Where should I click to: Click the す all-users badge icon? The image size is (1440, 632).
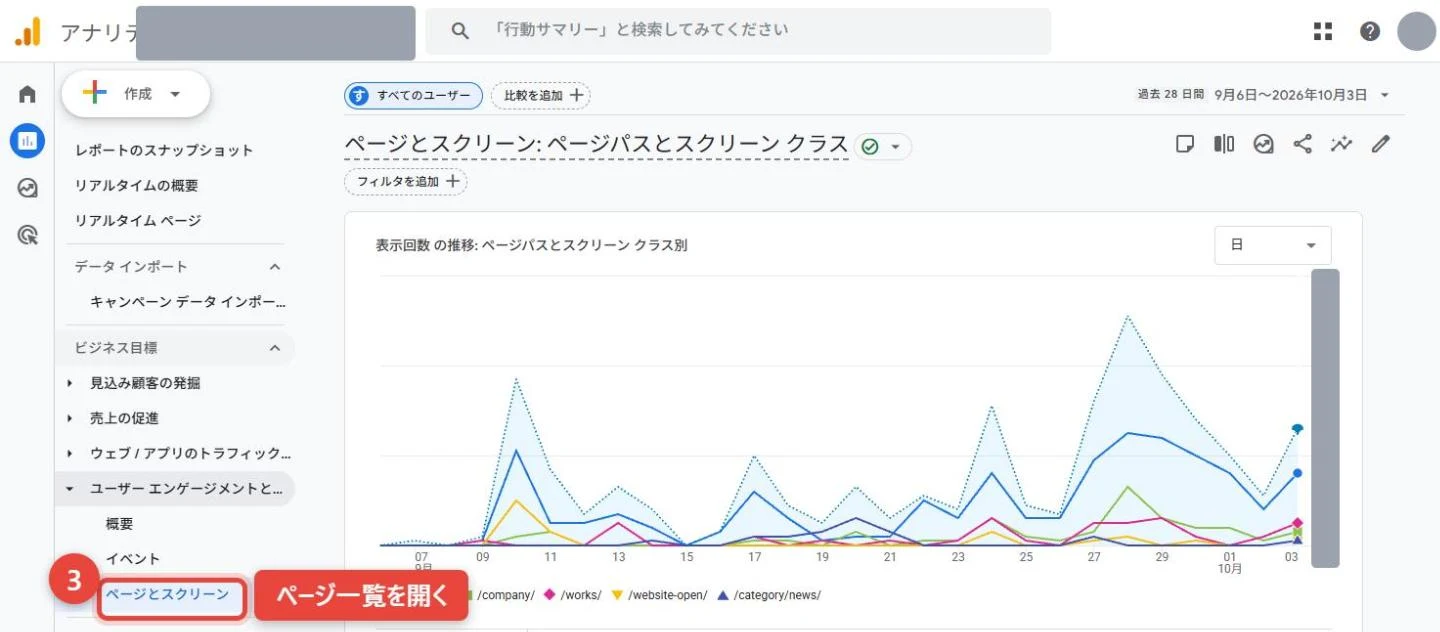point(359,95)
